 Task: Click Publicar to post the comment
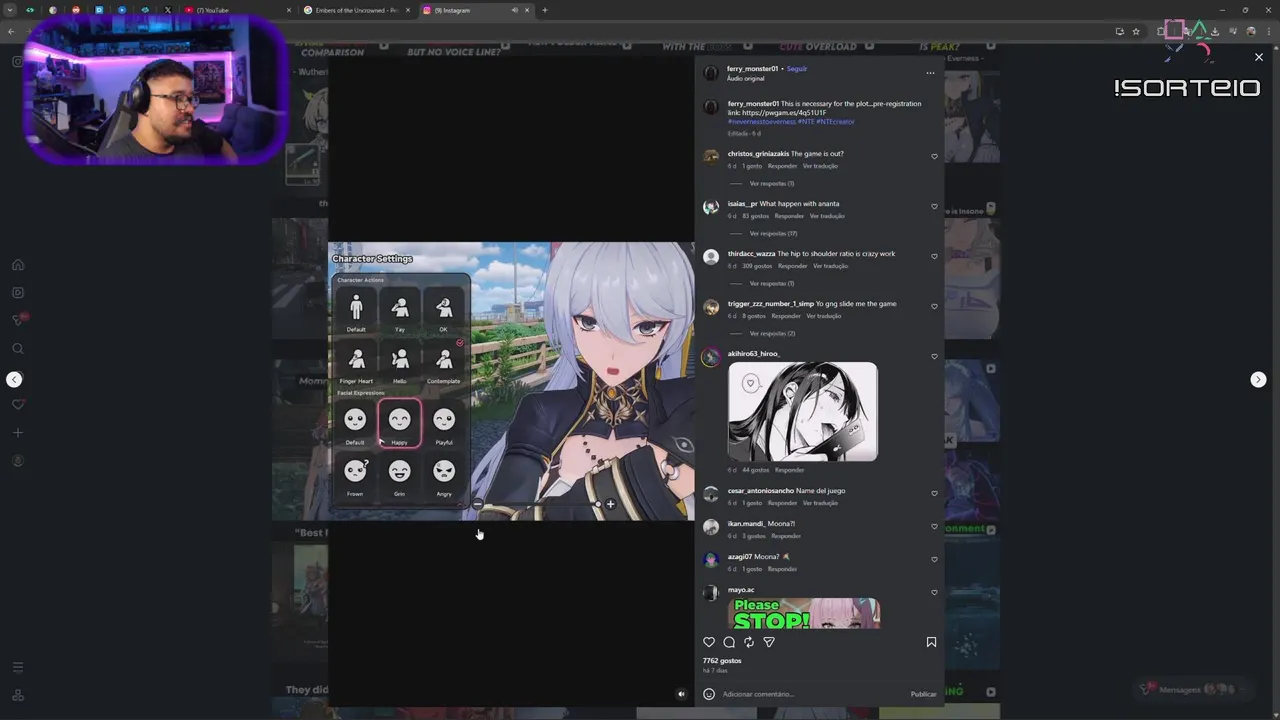pos(923,694)
